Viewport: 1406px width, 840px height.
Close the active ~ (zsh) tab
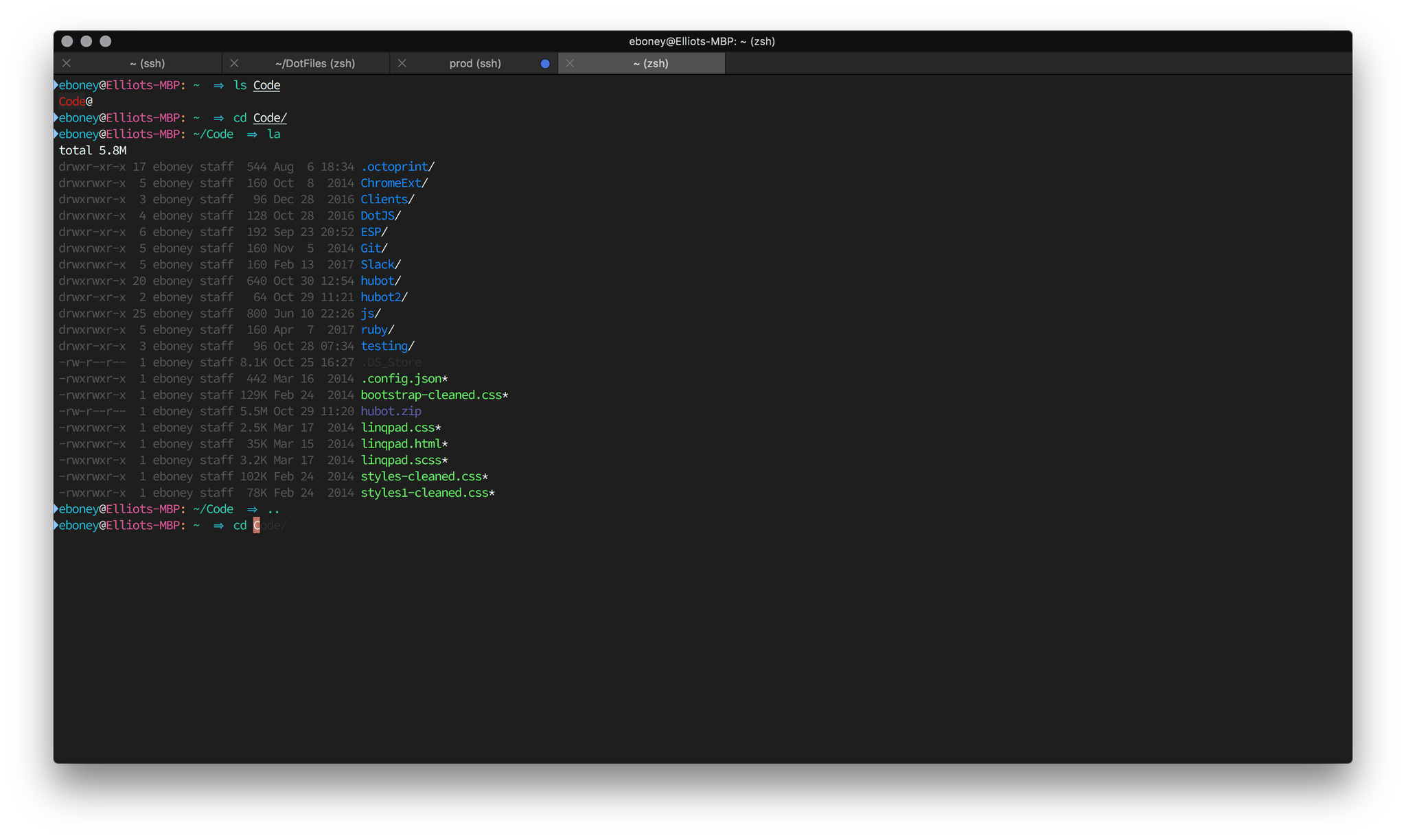pos(570,63)
